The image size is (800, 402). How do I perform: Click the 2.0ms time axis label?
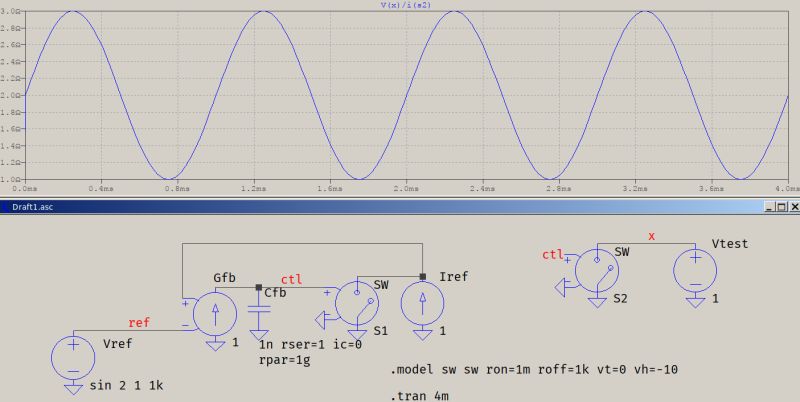[406, 189]
